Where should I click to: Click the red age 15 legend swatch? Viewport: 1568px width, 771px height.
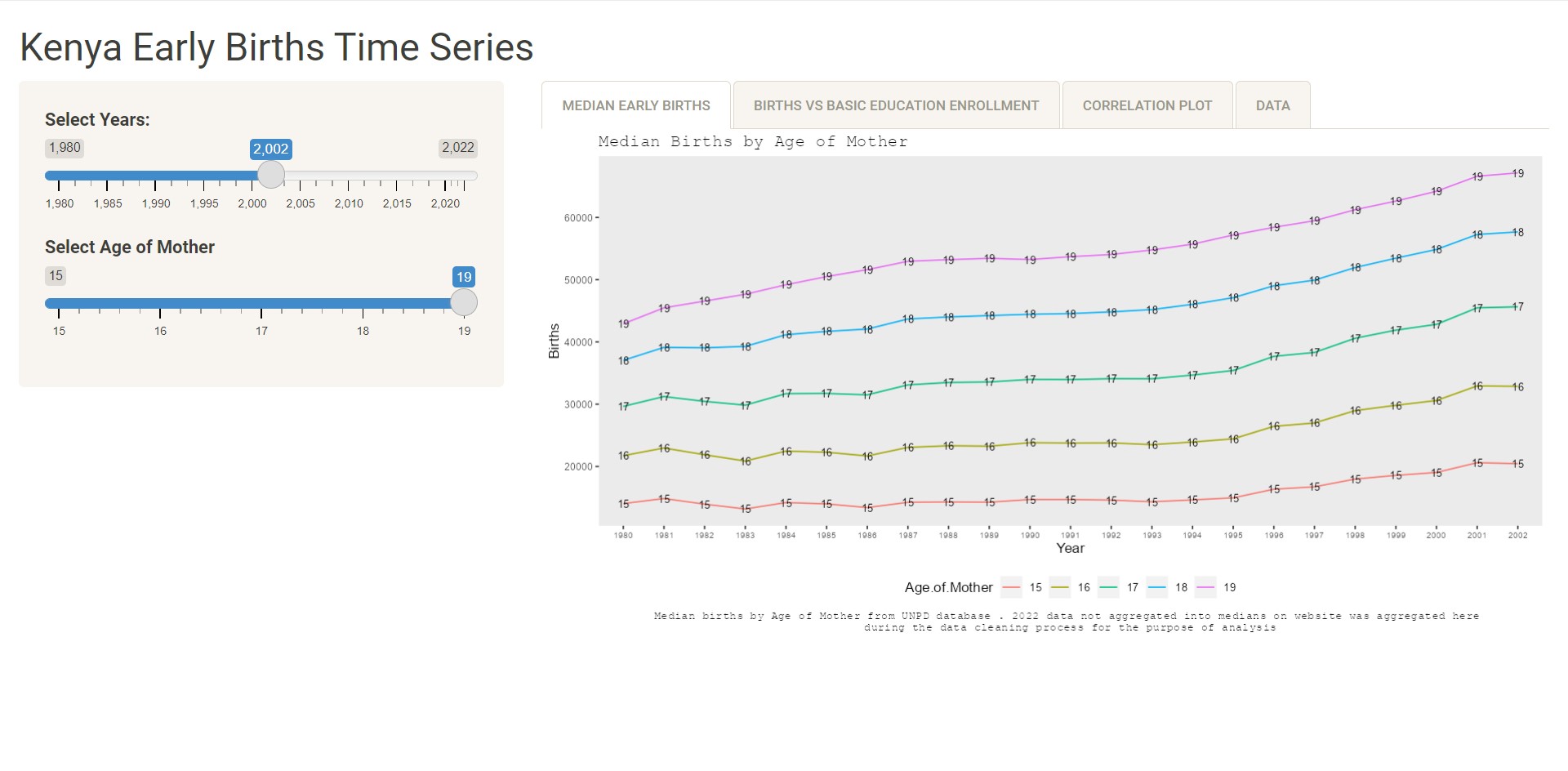point(1011,587)
